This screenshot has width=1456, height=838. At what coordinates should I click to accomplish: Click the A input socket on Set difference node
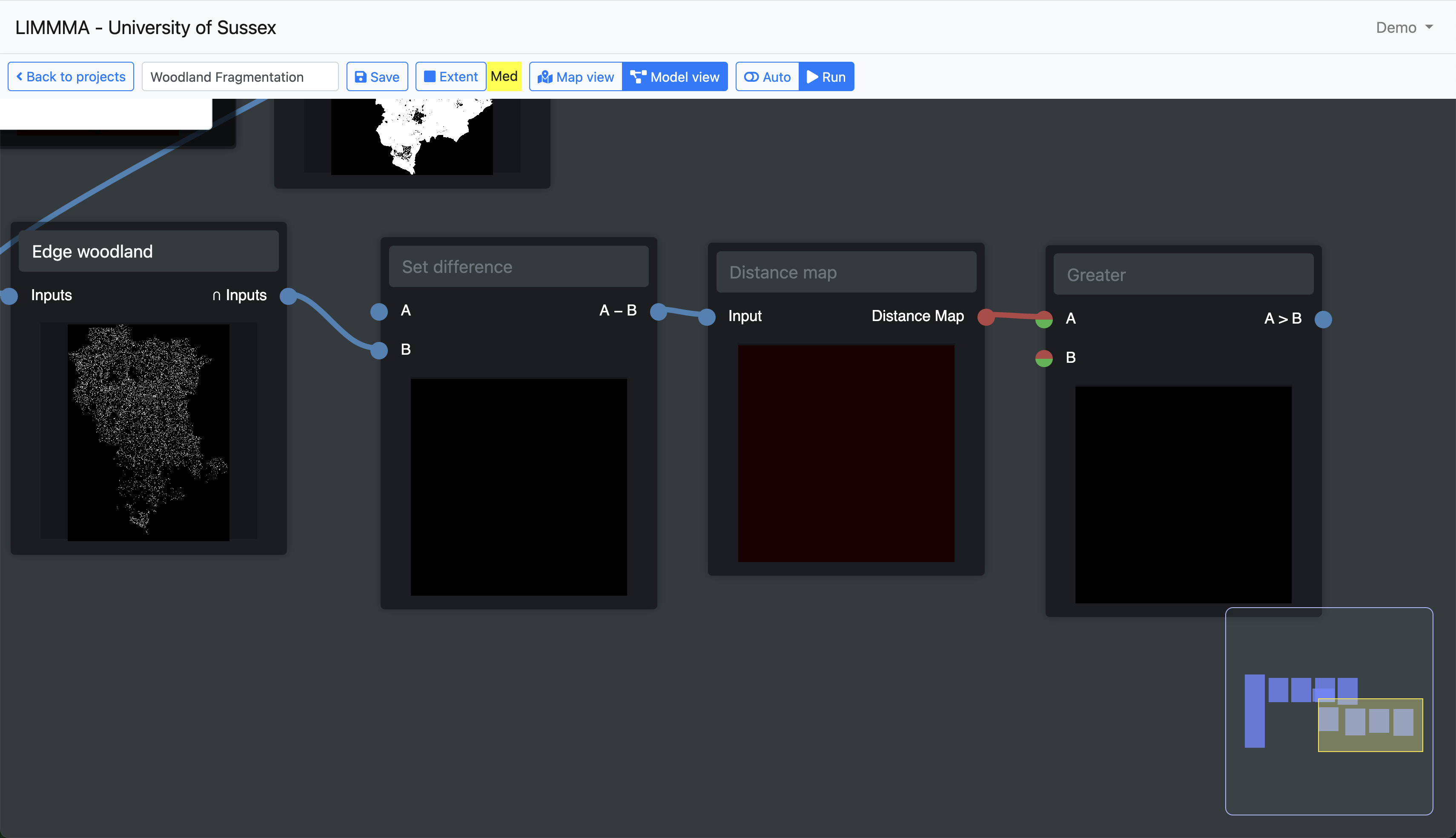[x=379, y=311]
